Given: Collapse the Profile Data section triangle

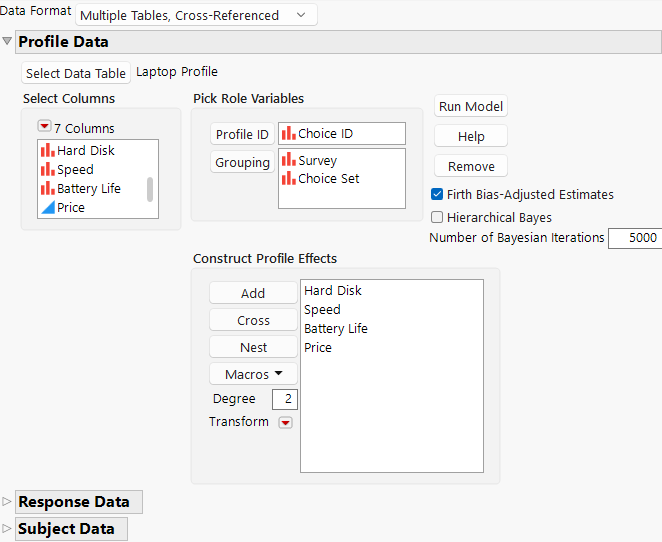Looking at the screenshot, I should (x=7, y=41).
